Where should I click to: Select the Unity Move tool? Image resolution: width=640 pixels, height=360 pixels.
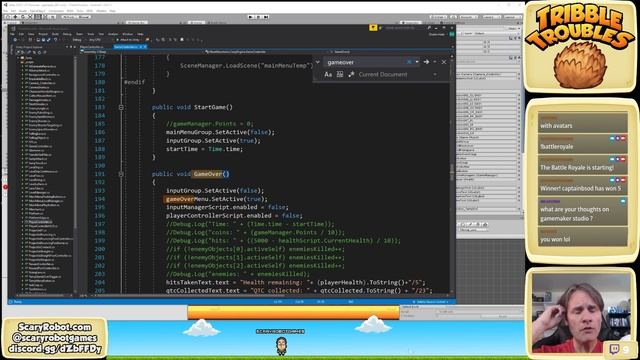point(15,17)
